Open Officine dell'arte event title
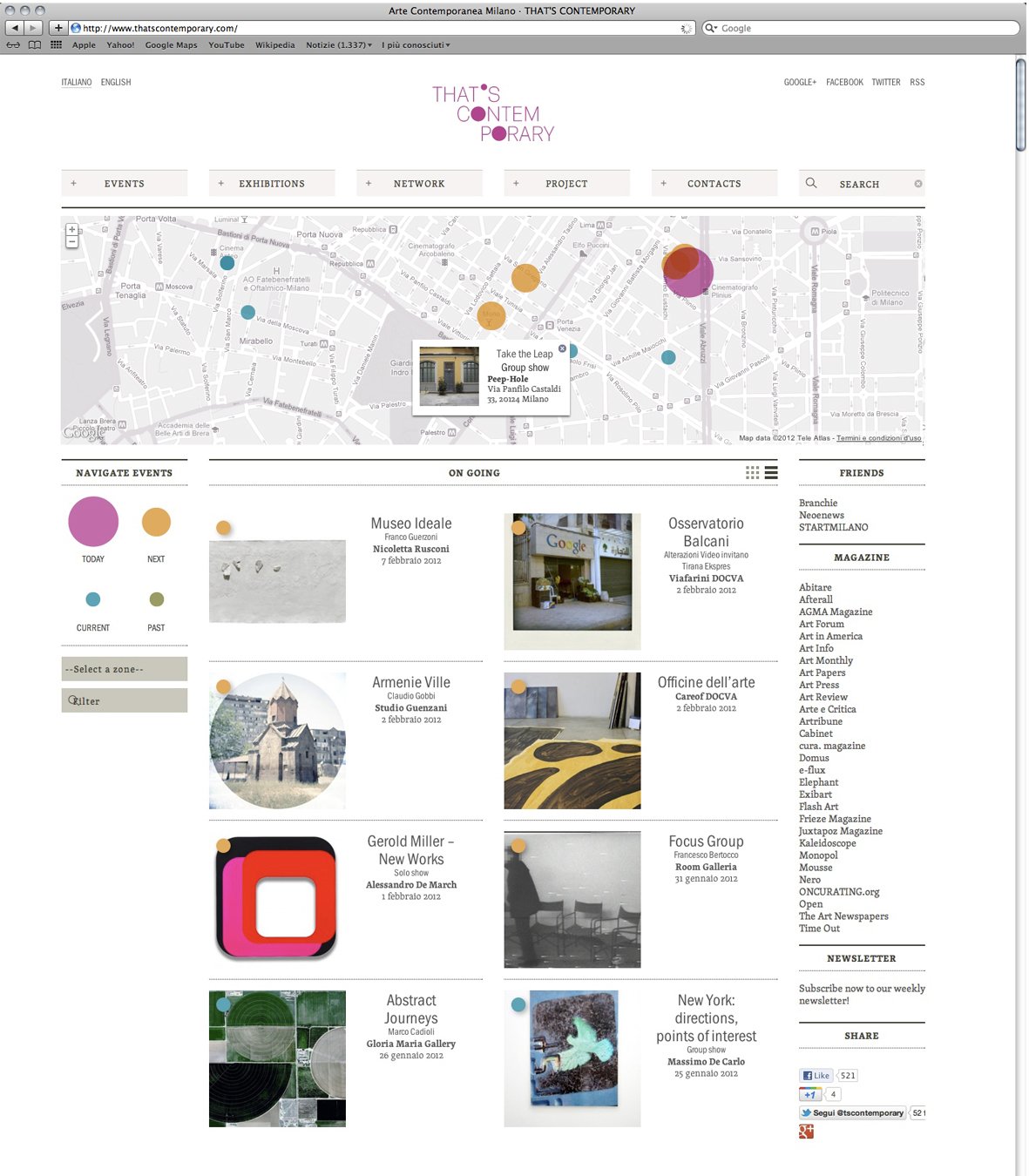Screen dimensions: 1029x1176 tap(706, 682)
